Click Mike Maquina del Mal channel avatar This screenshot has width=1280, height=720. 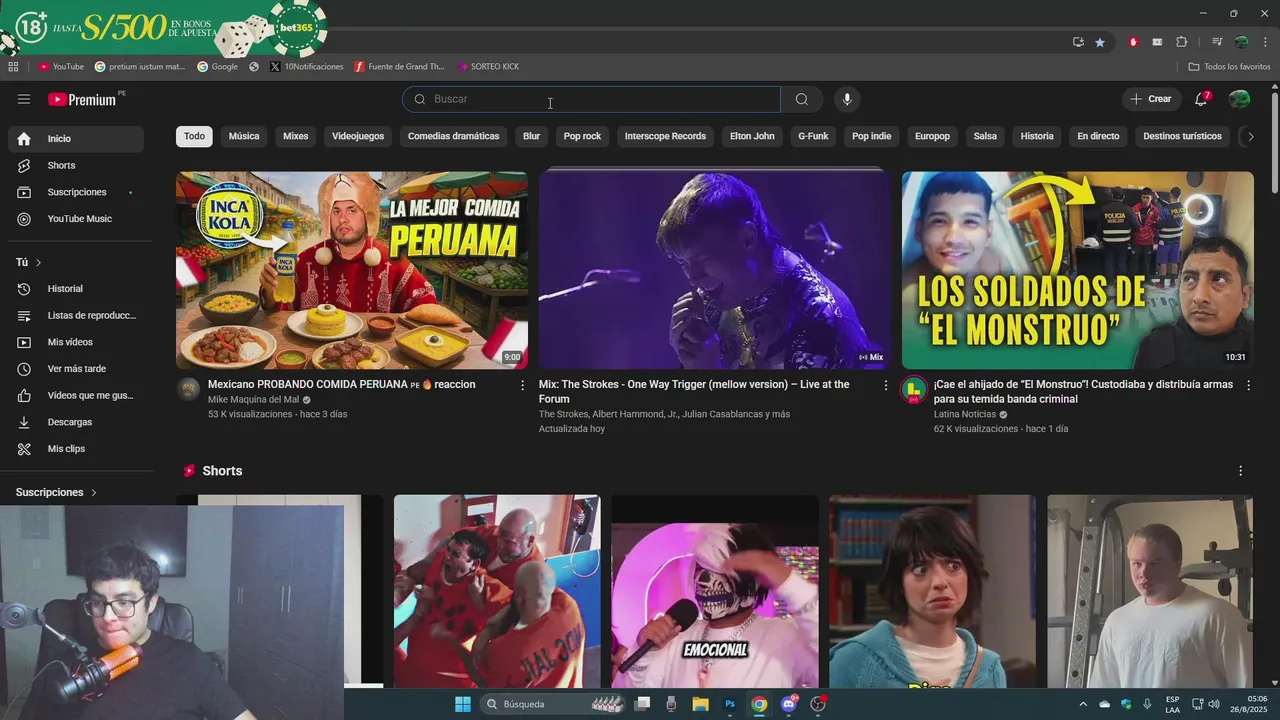[188, 390]
